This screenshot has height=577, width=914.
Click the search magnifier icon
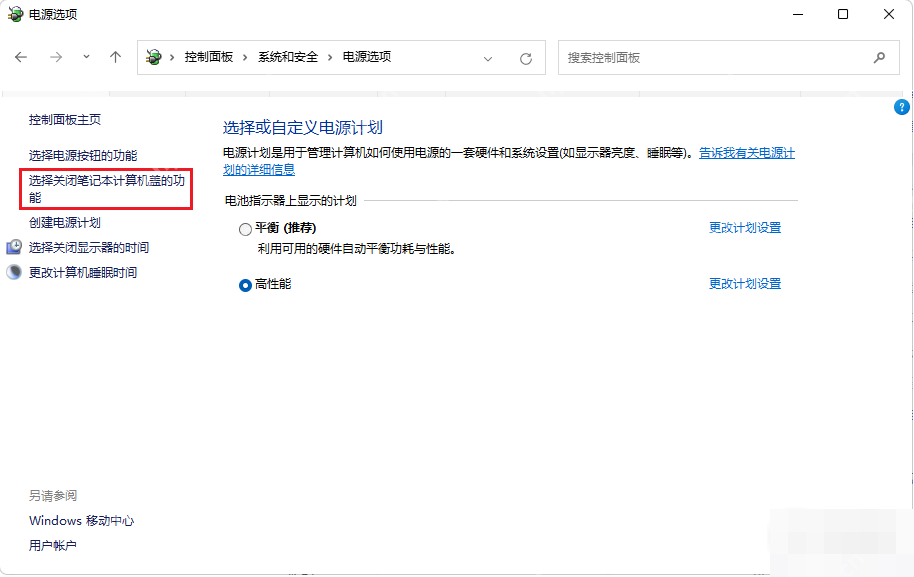[x=880, y=57]
